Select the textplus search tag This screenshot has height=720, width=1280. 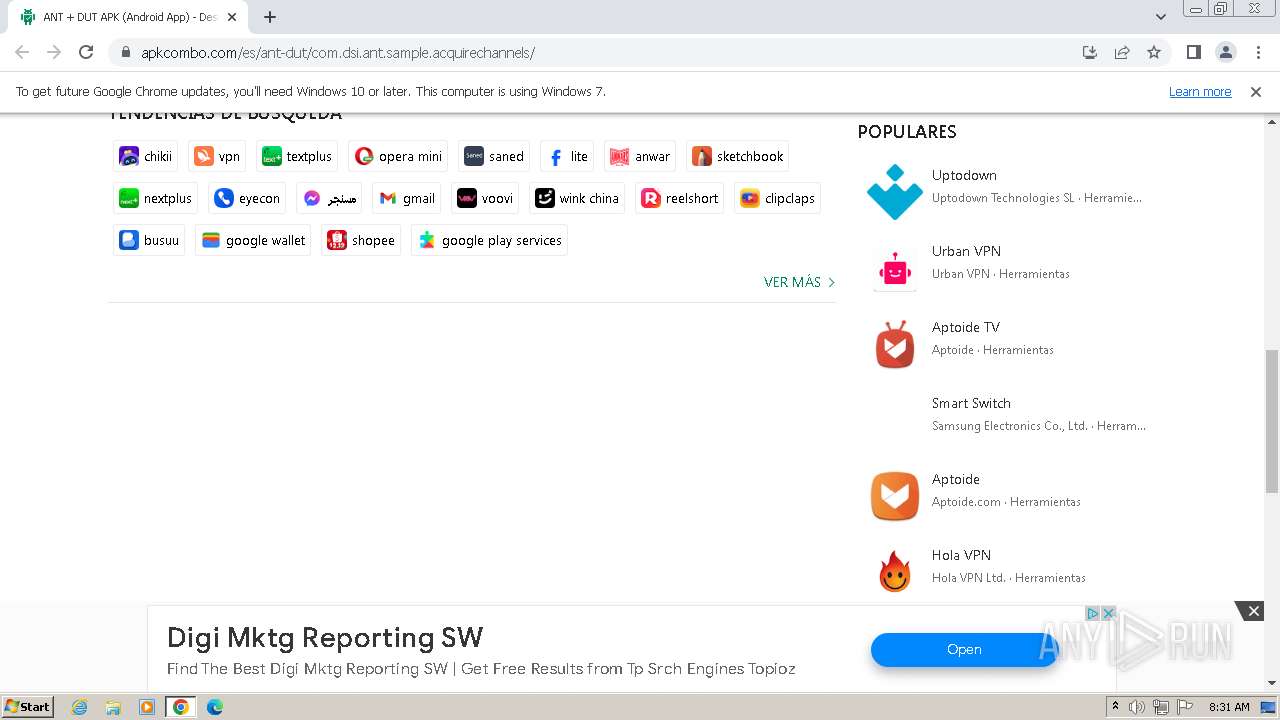coord(297,156)
